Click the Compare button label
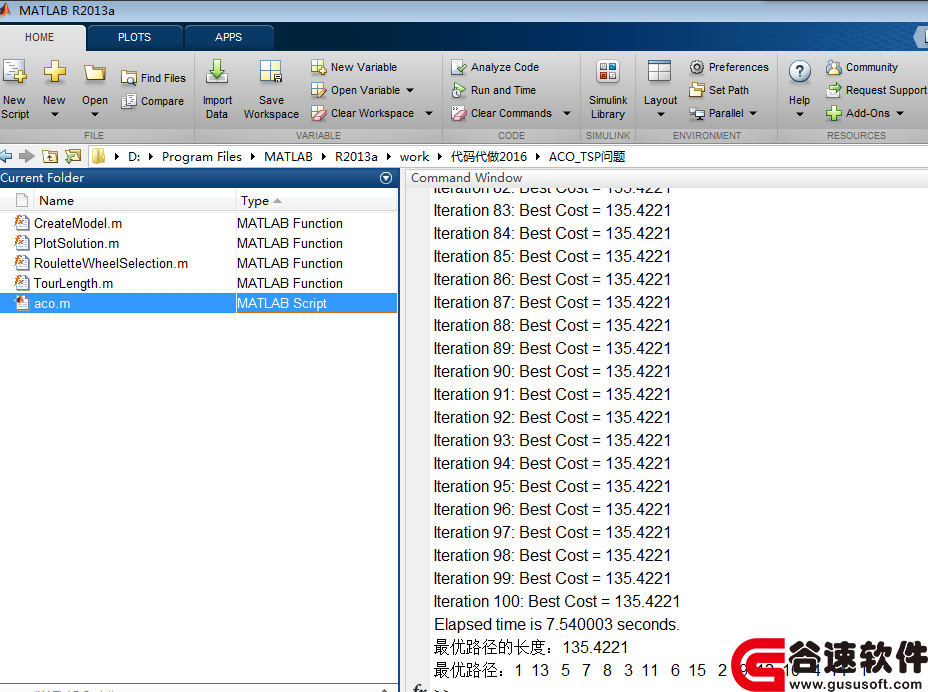 tap(162, 101)
